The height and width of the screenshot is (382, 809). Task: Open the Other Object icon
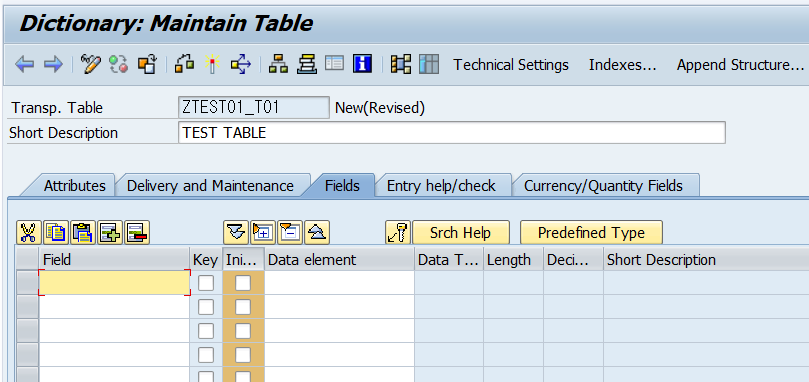click(147, 65)
